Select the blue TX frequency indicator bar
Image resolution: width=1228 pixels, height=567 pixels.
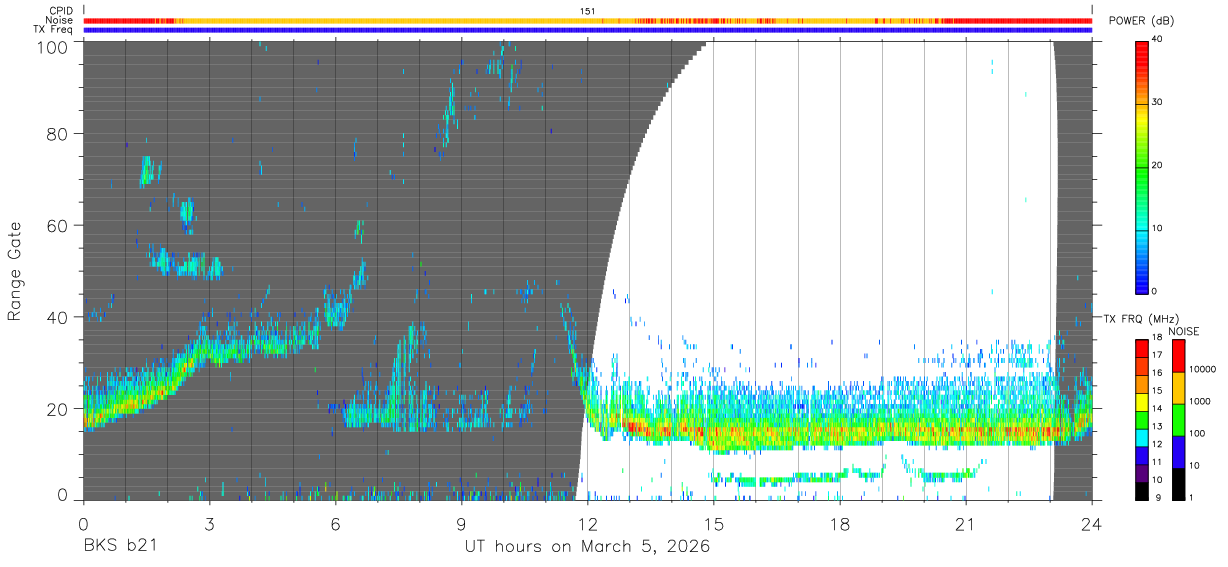(x=588, y=30)
